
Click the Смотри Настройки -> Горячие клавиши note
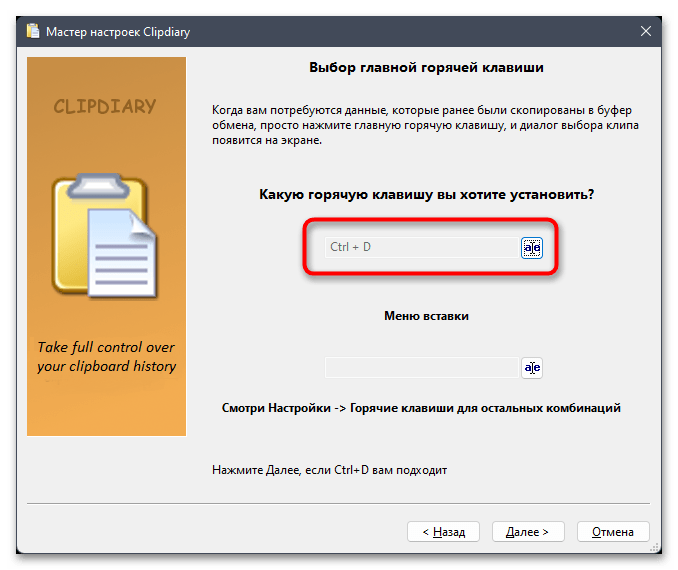(421, 408)
